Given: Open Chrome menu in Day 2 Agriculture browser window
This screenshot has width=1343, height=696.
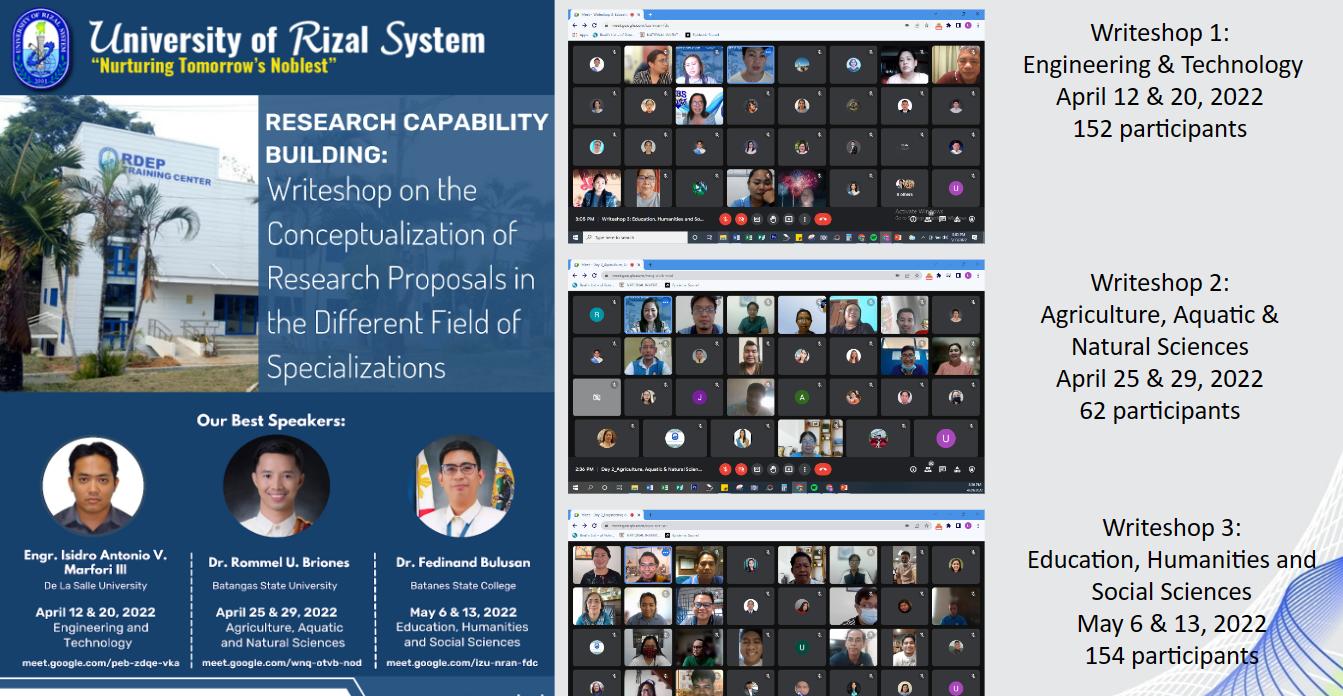Looking at the screenshot, I should coord(977,275).
